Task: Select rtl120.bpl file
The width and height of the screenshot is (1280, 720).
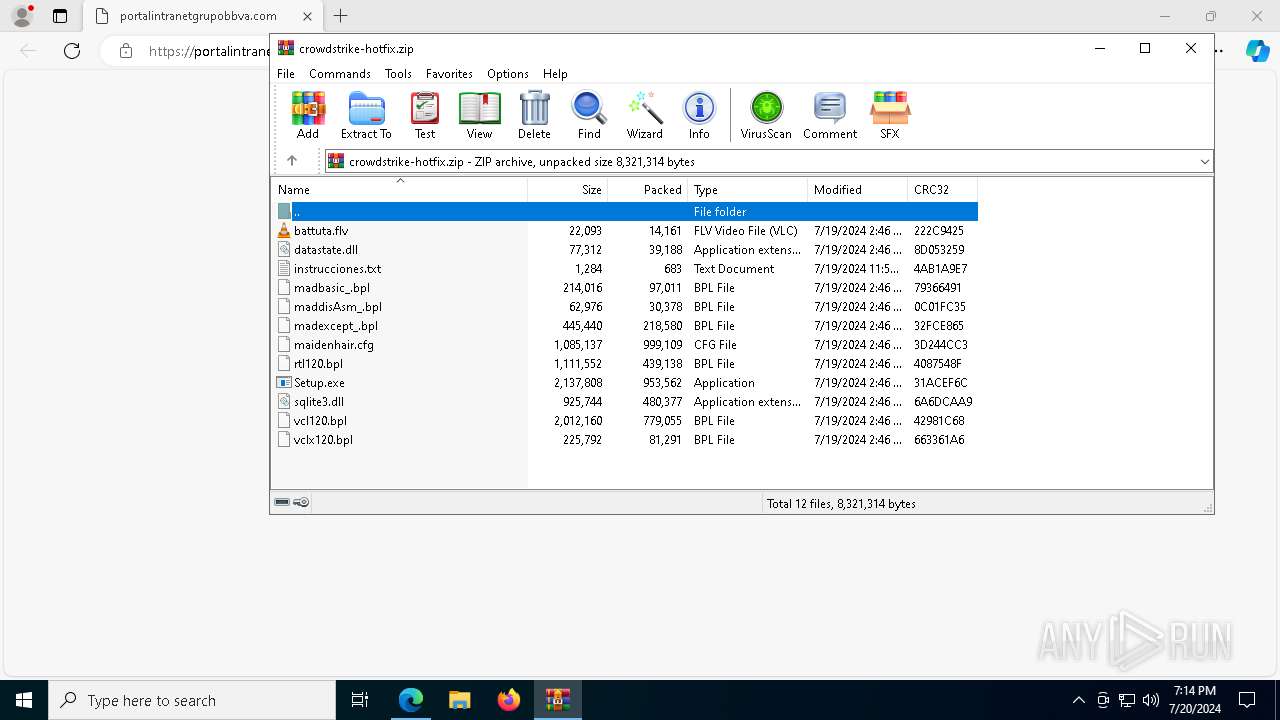Action: click(625, 364)
